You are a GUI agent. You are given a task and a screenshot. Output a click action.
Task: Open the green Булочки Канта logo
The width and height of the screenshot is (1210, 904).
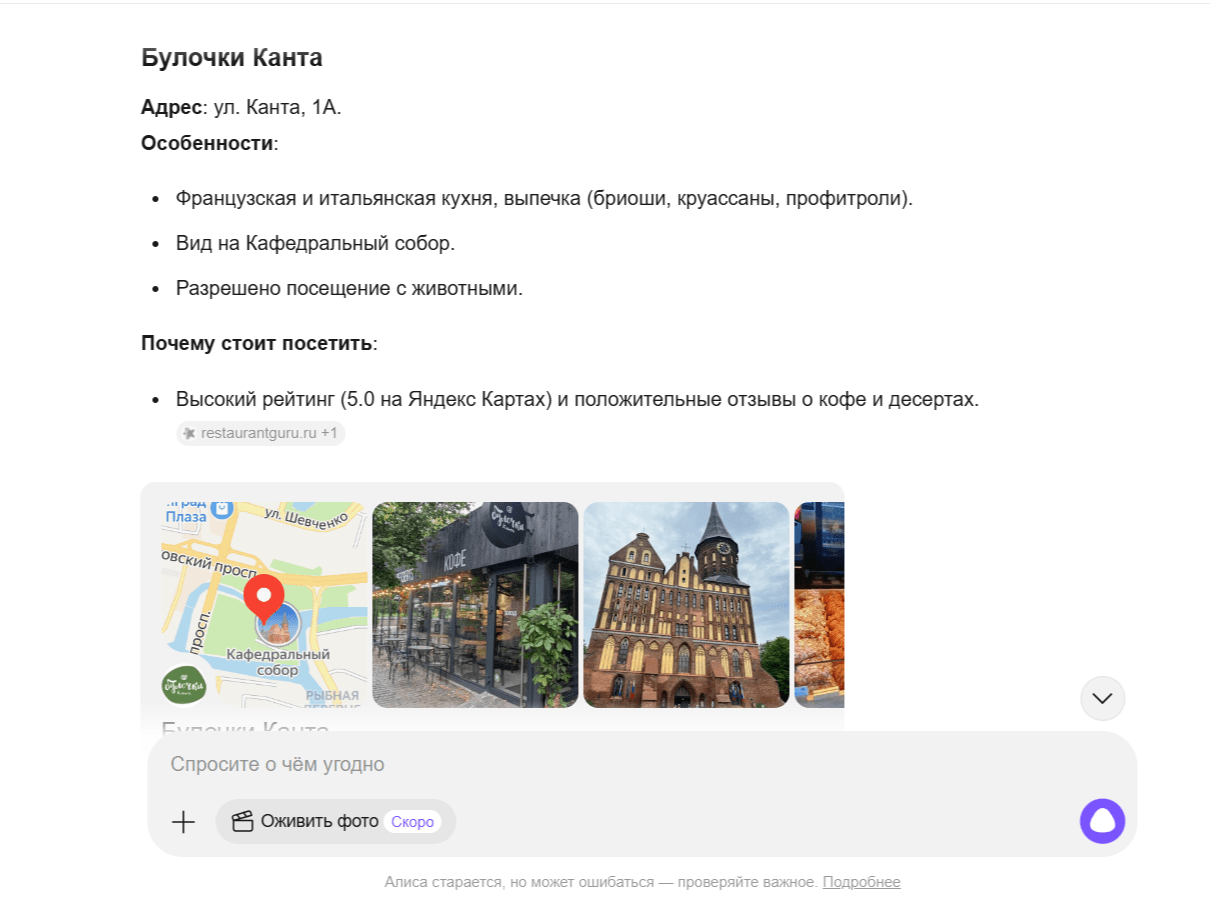click(x=184, y=685)
